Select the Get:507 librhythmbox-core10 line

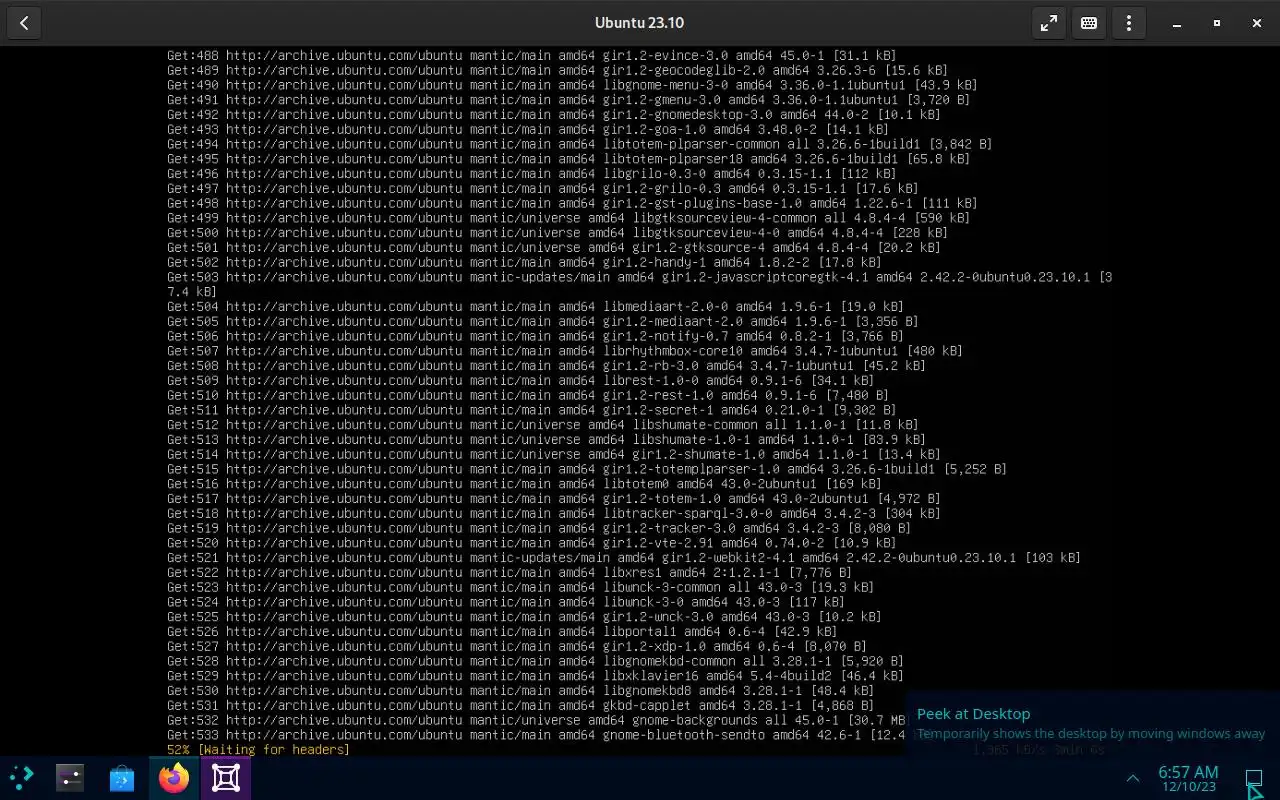(564, 351)
